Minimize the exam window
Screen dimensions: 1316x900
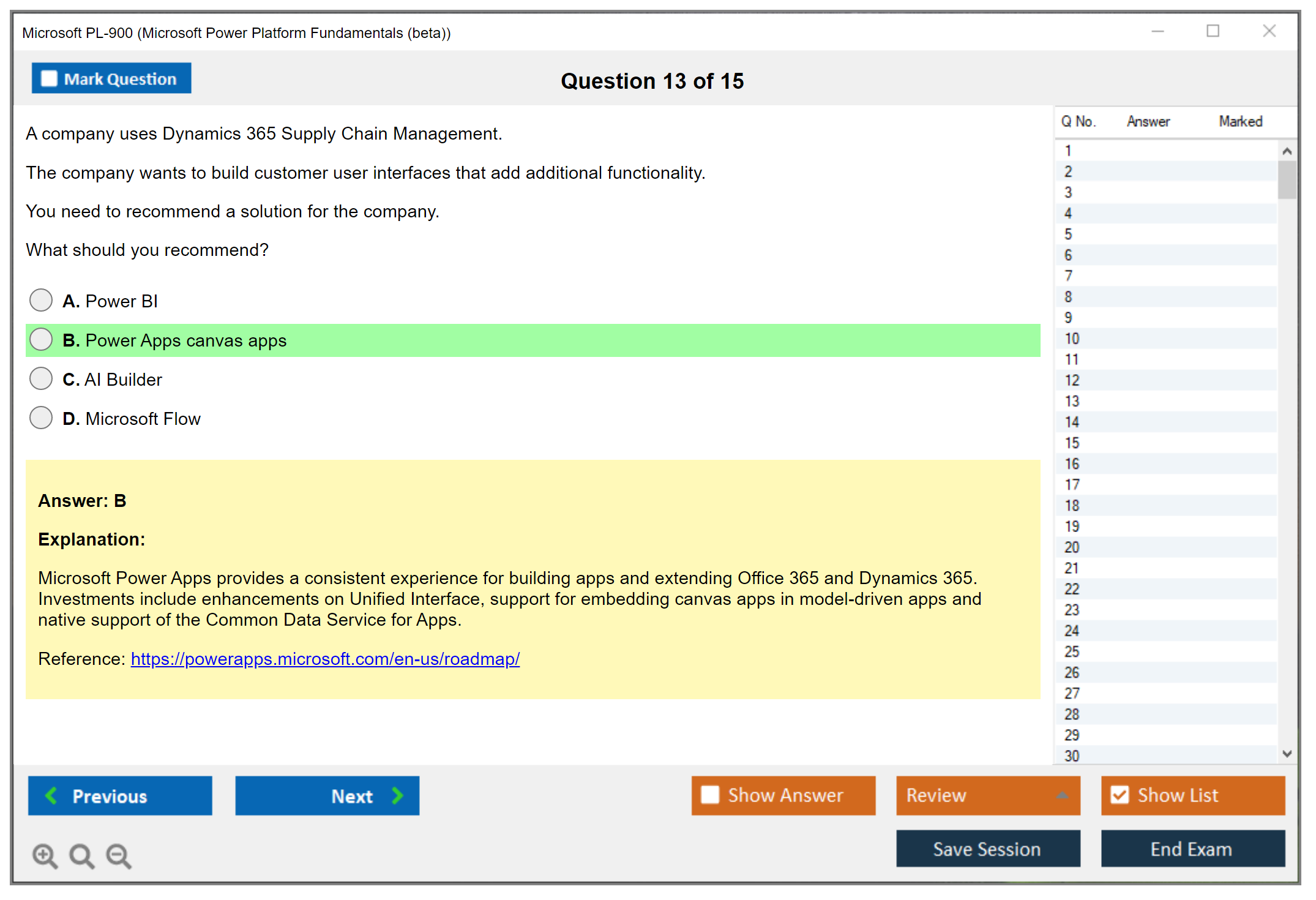pyautogui.click(x=1157, y=31)
